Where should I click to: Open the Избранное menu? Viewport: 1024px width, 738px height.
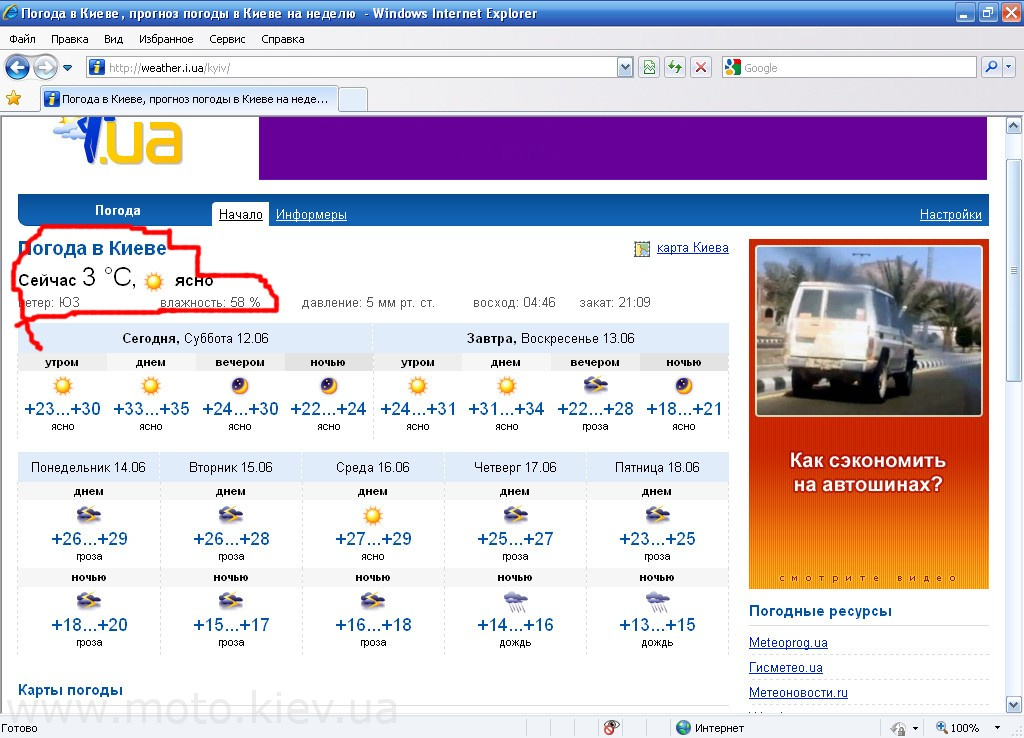click(x=166, y=39)
